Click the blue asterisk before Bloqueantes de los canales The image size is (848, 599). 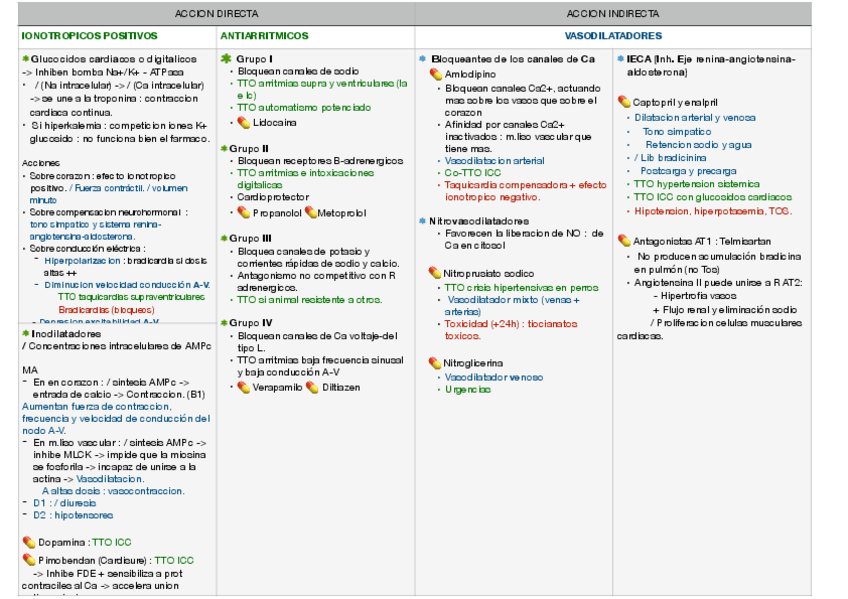tap(422, 59)
